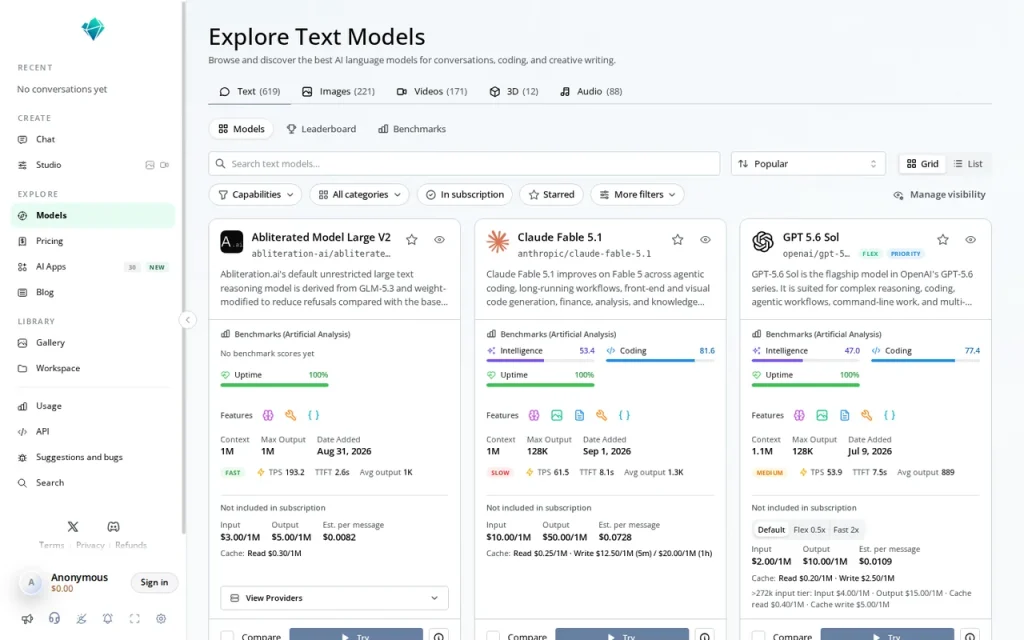Toggle the In subscription filter

pos(465,195)
